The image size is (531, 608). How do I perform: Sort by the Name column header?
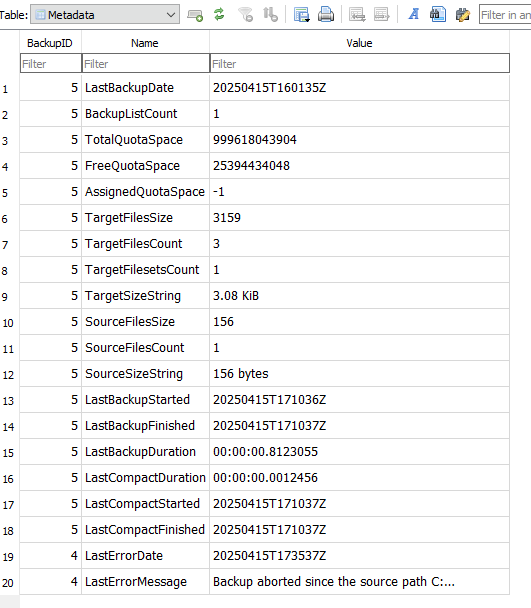click(x=145, y=43)
